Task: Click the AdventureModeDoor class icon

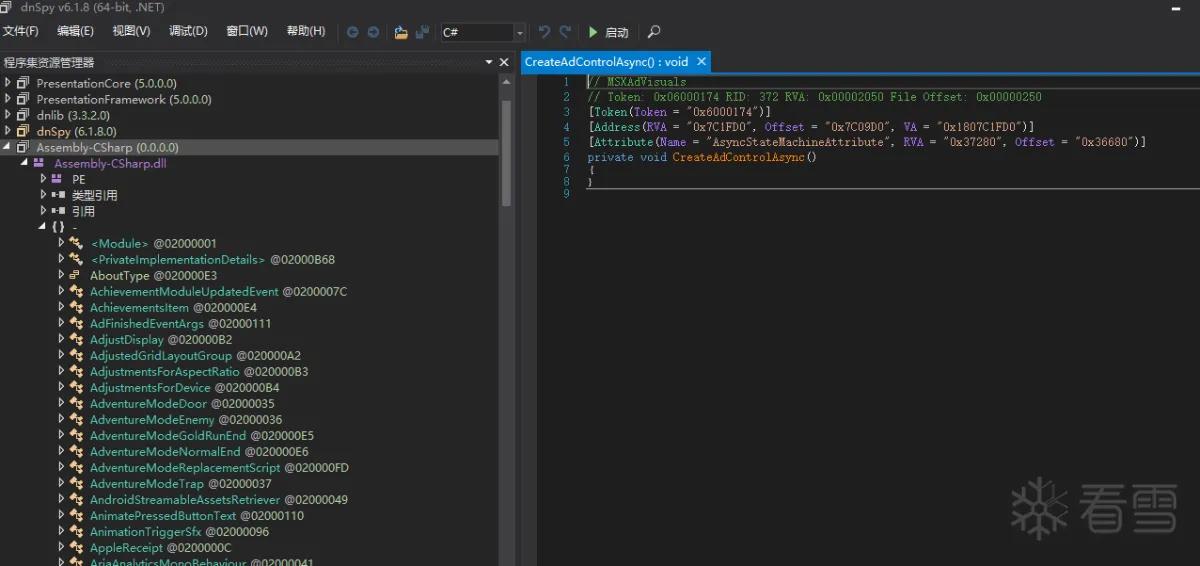Action: point(77,403)
